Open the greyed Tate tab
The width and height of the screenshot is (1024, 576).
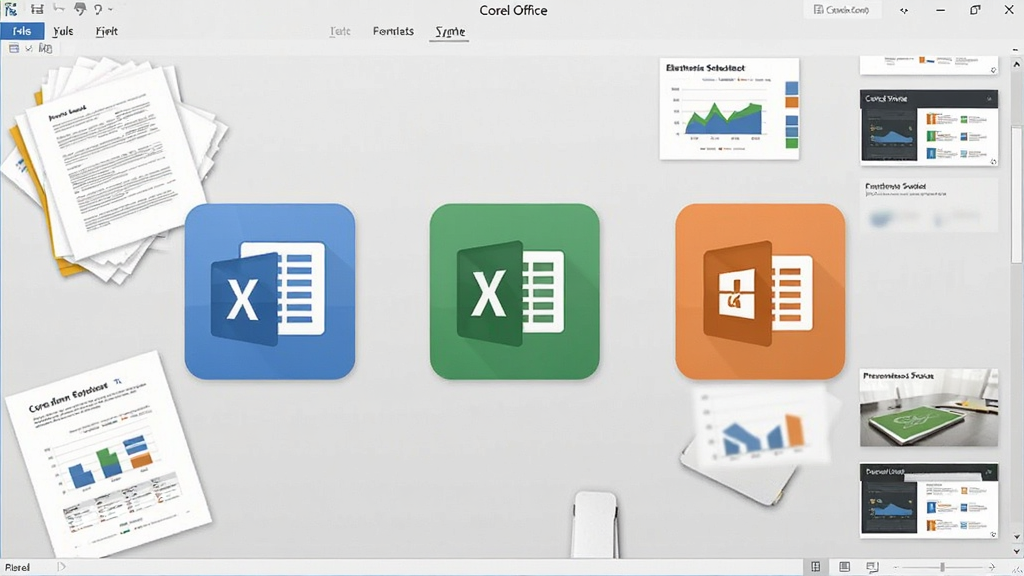pos(340,31)
